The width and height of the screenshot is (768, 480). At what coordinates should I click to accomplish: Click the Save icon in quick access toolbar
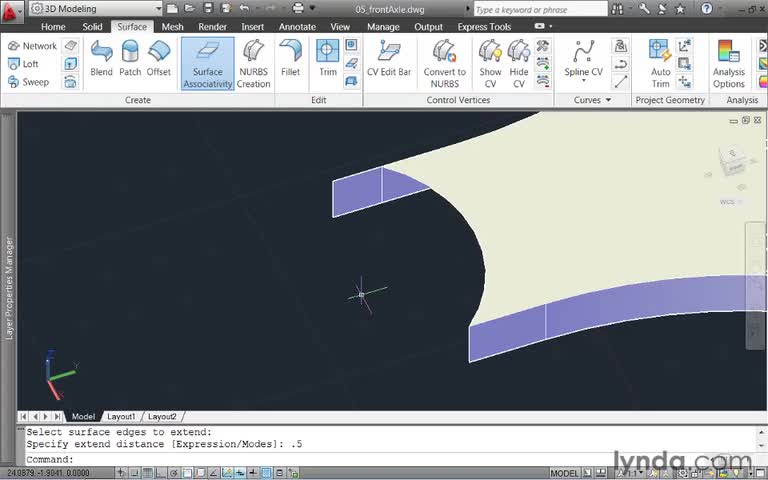(x=208, y=8)
